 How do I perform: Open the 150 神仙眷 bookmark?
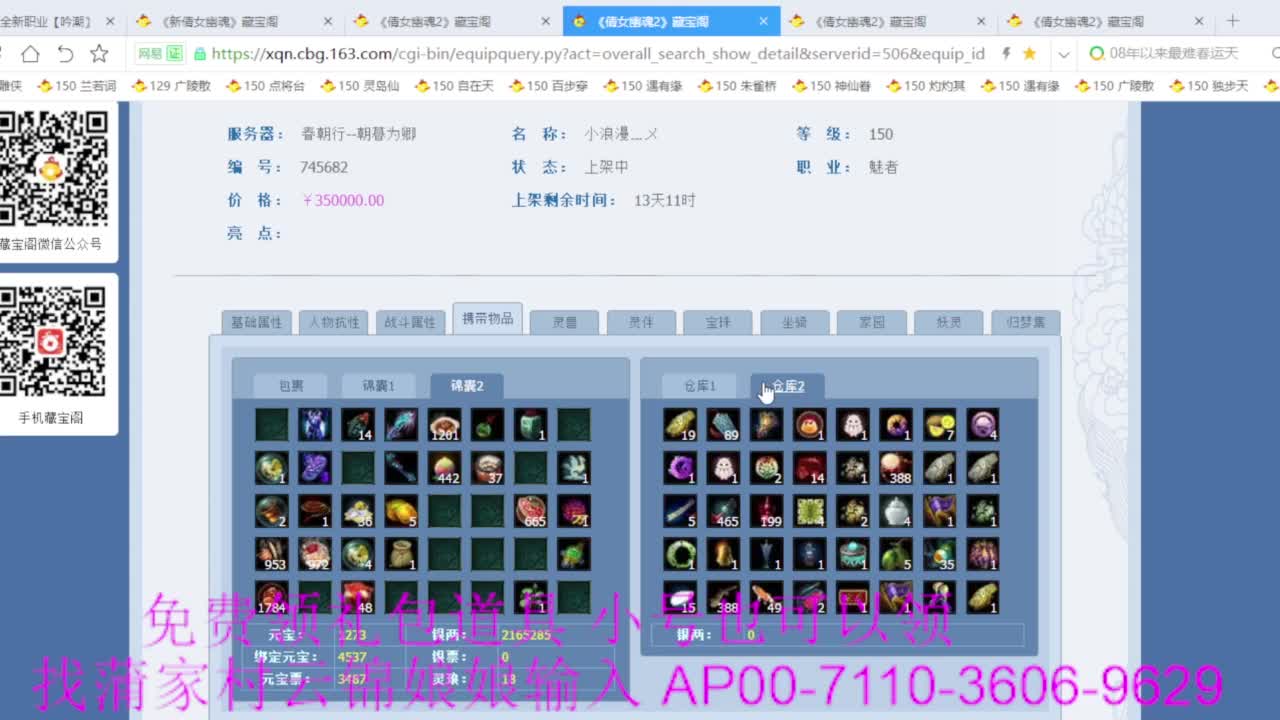[x=832, y=86]
